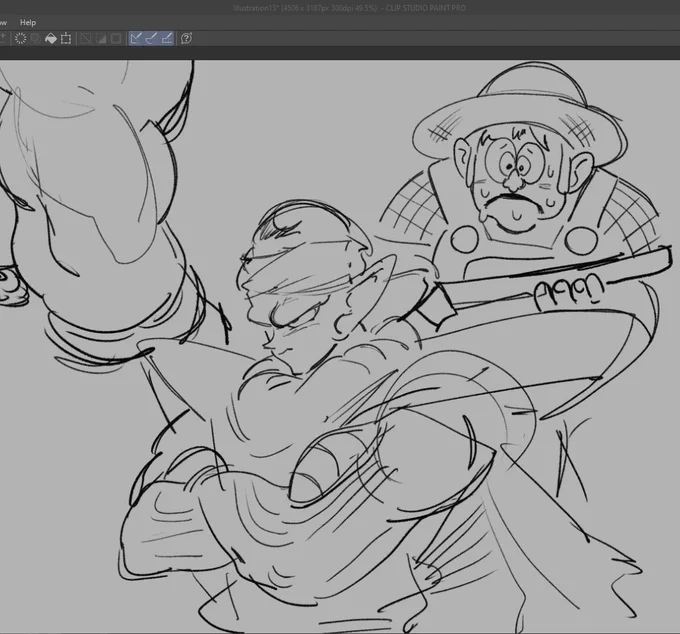Viewport: 680px width, 634px height.
Task: Toggle Snap to Ruler
Action: [x=136, y=39]
